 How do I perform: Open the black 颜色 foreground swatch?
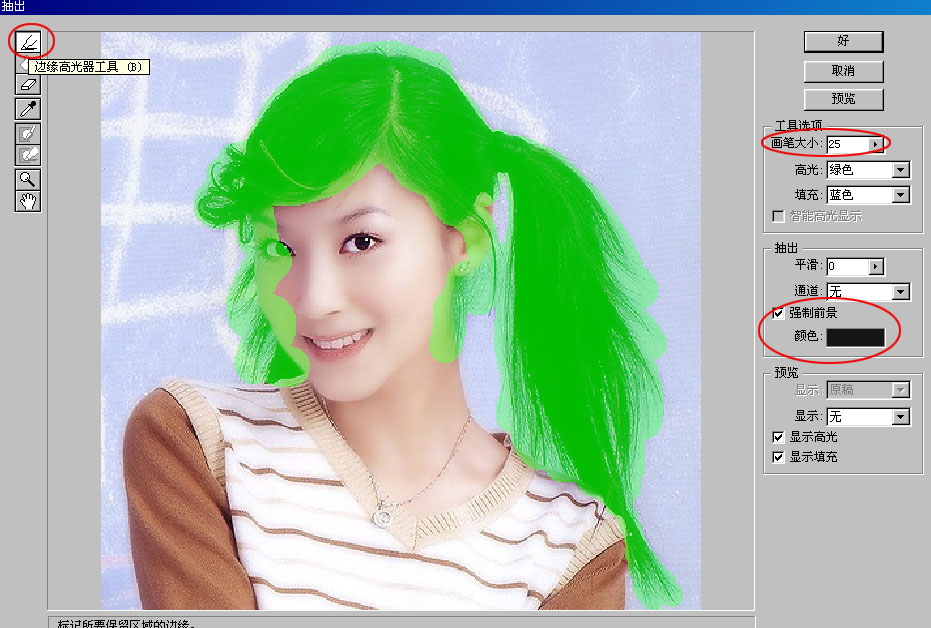coord(856,337)
